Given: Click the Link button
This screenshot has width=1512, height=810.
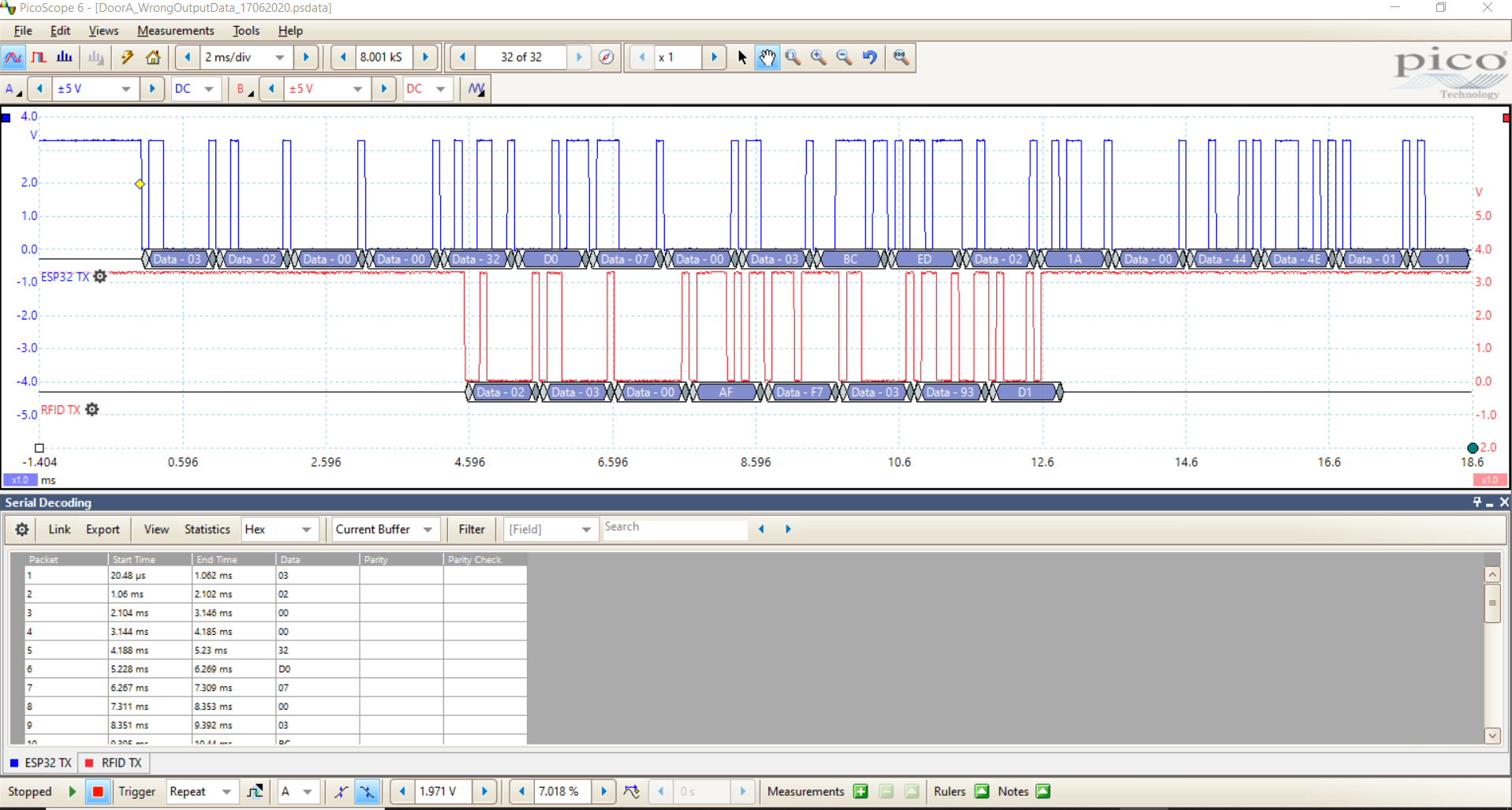Looking at the screenshot, I should (x=59, y=529).
